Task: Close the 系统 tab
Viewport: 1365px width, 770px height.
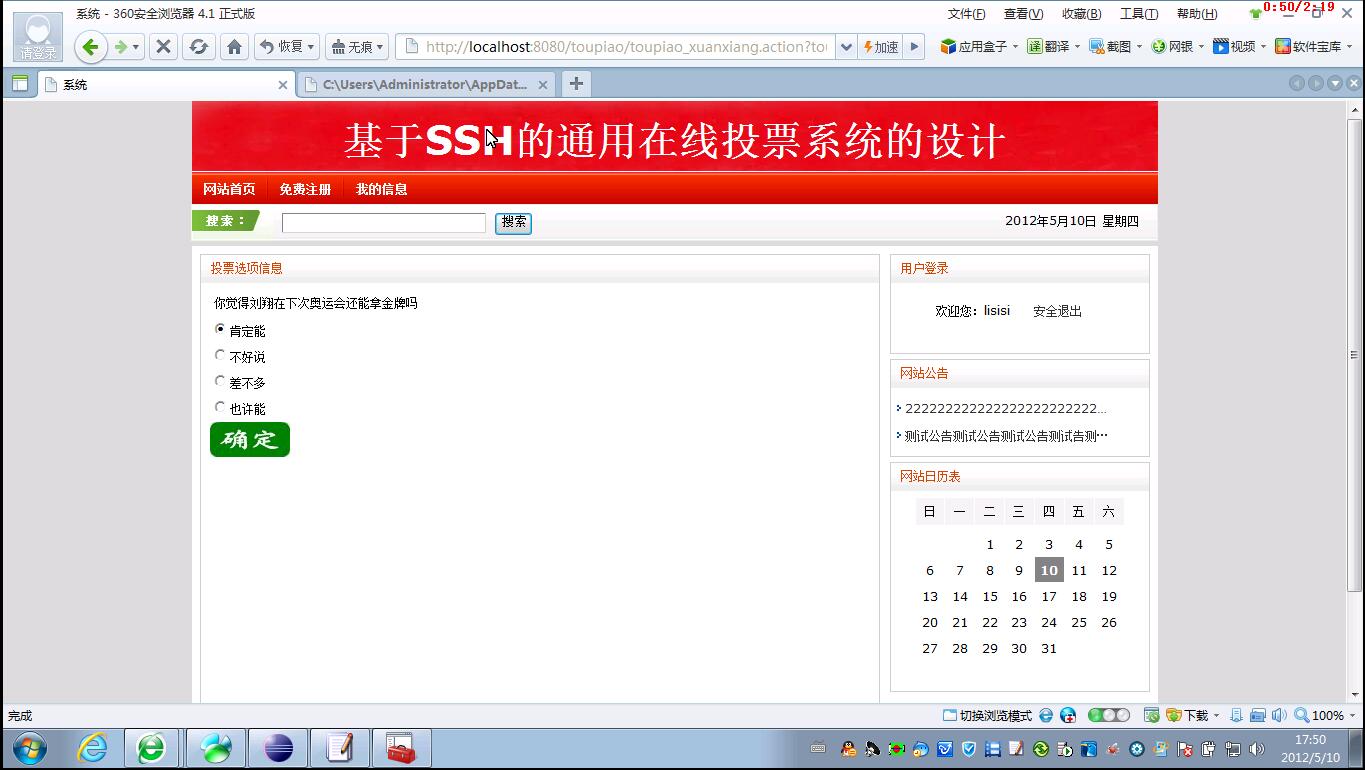Action: pyautogui.click(x=282, y=85)
